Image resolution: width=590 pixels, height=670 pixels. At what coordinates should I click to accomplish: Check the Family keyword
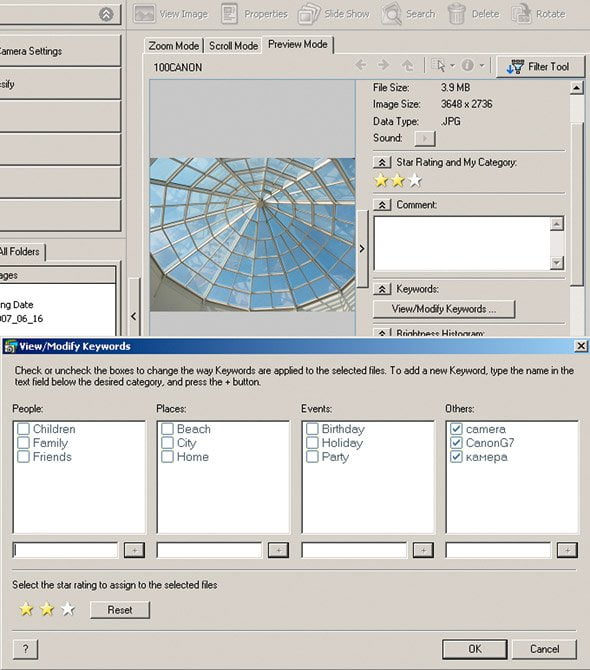[23, 443]
